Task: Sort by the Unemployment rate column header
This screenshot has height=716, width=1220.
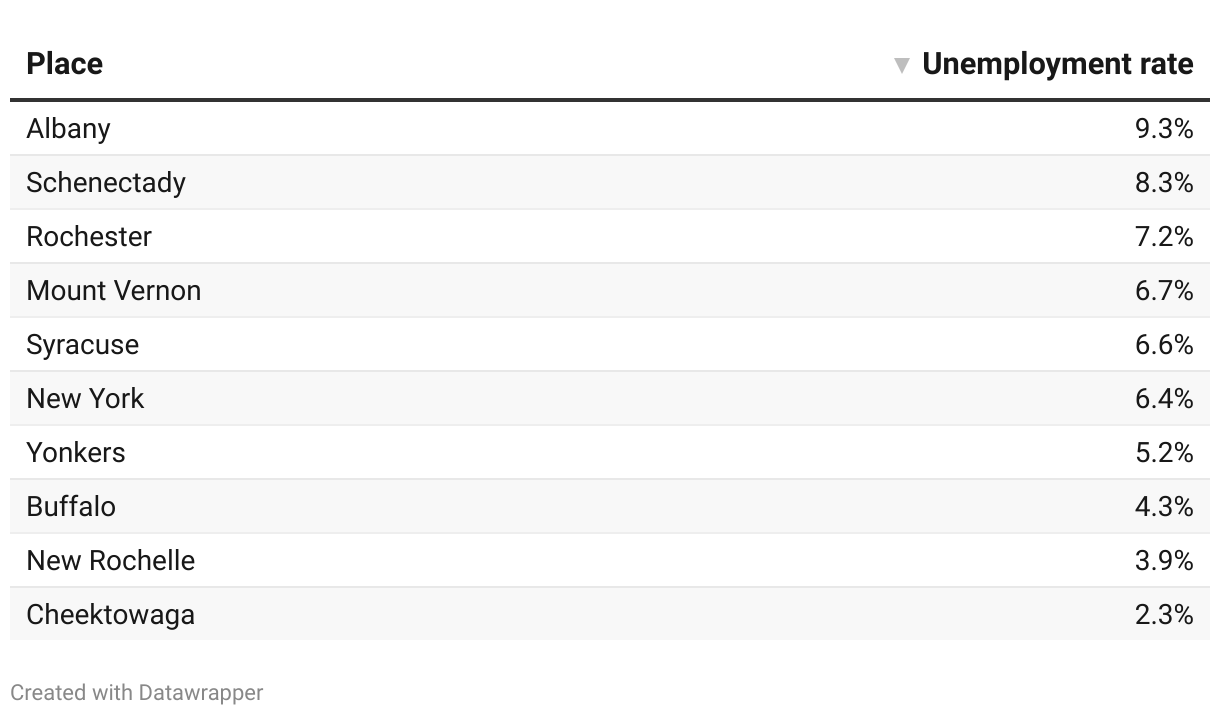Action: point(1057,64)
